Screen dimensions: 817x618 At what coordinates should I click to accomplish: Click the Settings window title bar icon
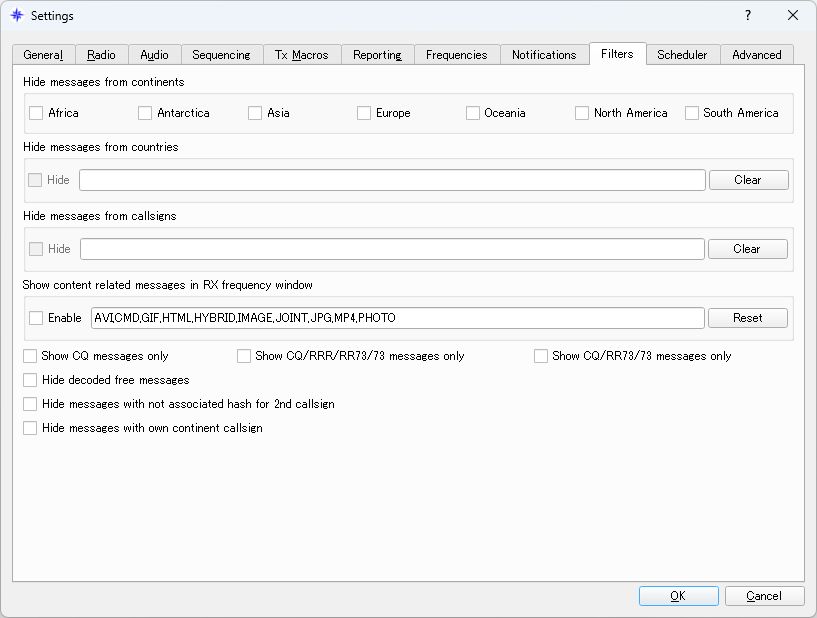tap(14, 15)
